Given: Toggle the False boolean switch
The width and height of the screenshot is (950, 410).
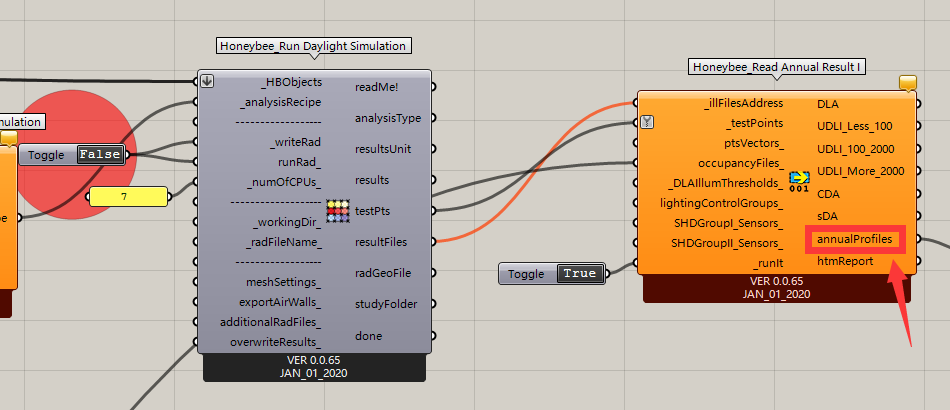Looking at the screenshot, I should click(x=100, y=154).
